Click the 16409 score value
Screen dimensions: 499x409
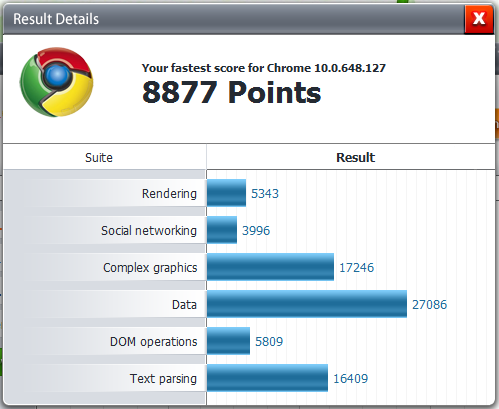351,379
